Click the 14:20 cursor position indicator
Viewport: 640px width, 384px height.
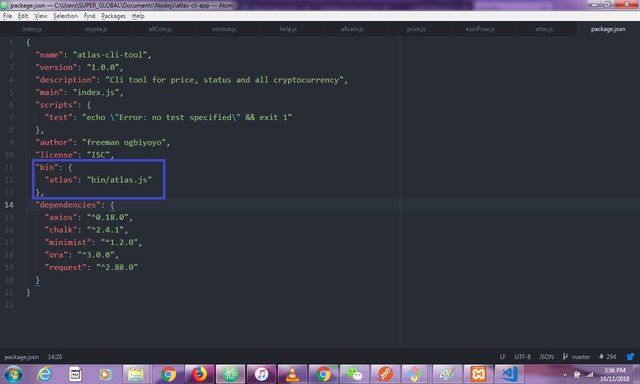pos(55,357)
